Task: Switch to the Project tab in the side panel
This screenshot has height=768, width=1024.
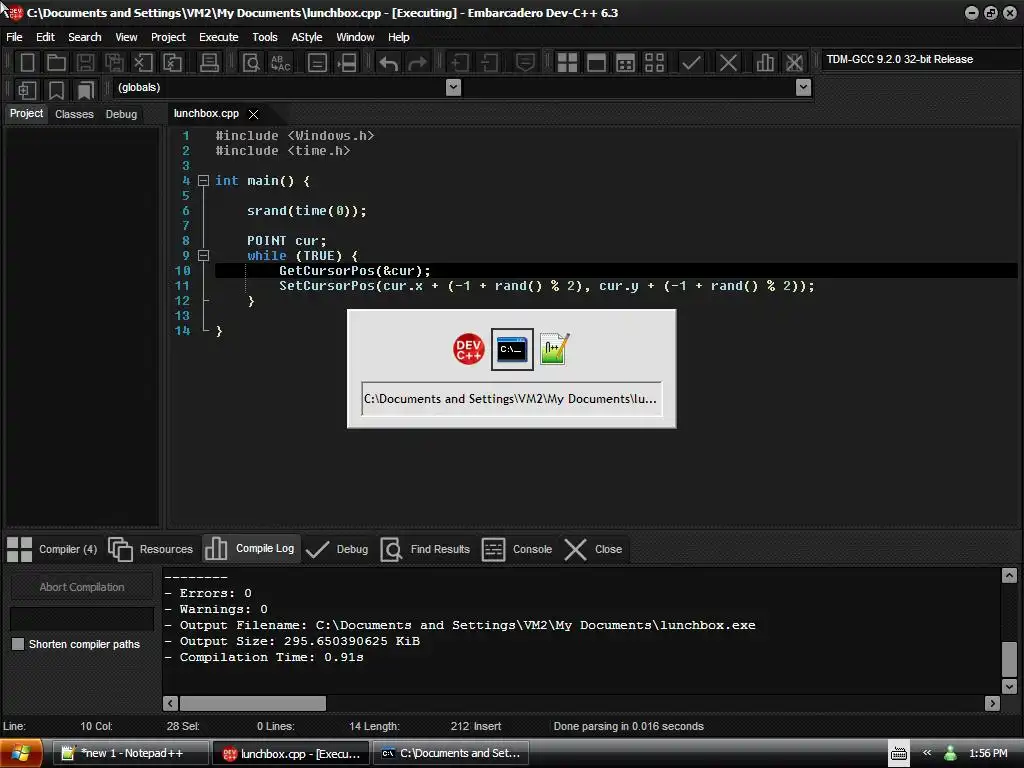Action: (26, 113)
